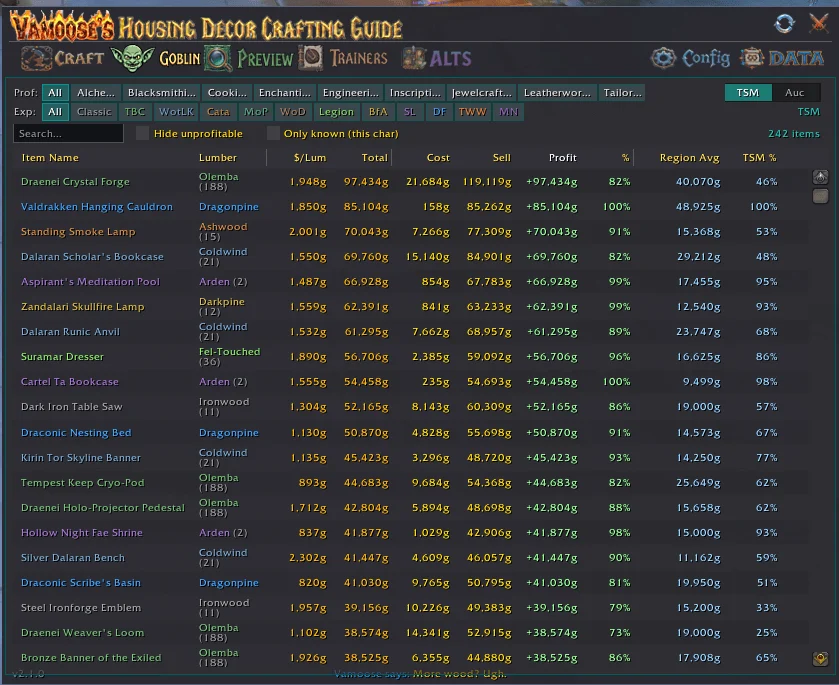Open Config gear icon
This screenshot has height=685, width=839.
[x=664, y=58]
